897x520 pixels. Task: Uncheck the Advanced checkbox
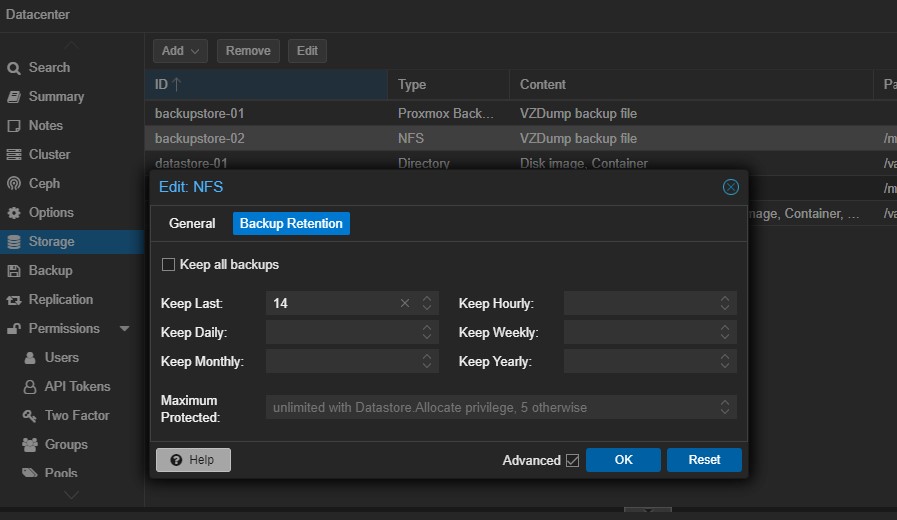(x=572, y=460)
